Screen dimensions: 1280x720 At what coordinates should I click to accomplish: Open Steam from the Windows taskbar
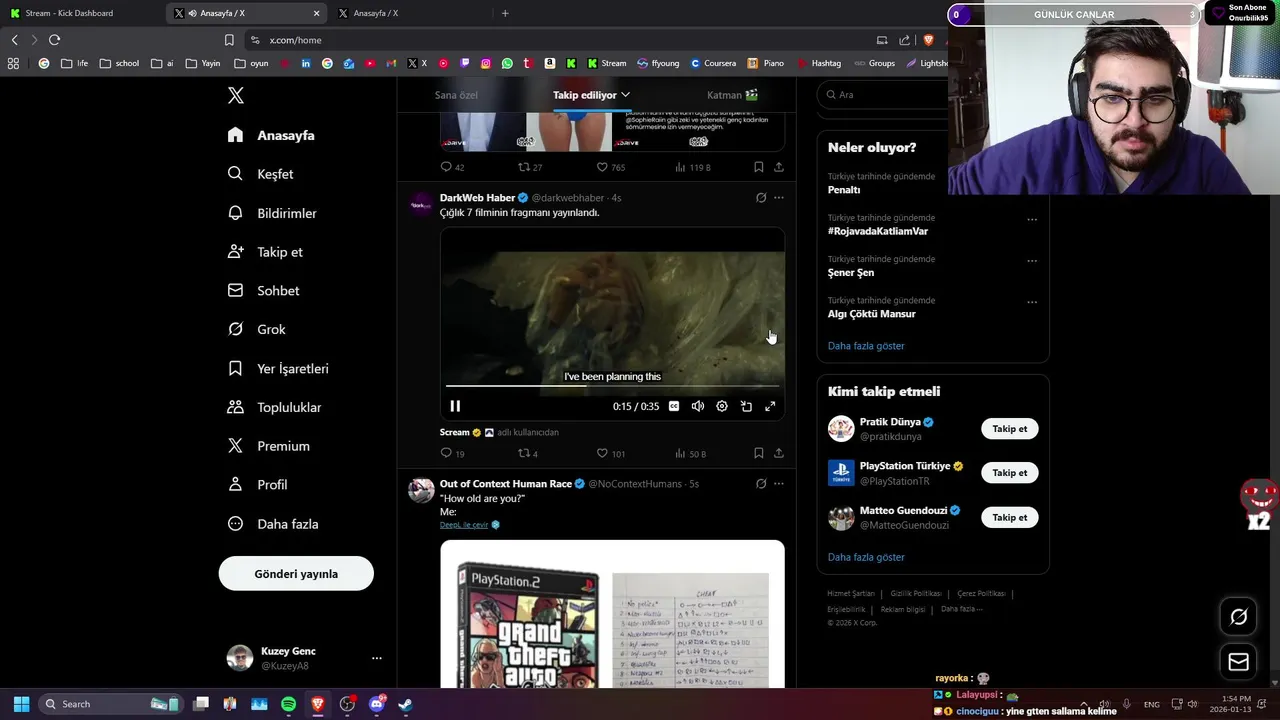(x=405, y=704)
